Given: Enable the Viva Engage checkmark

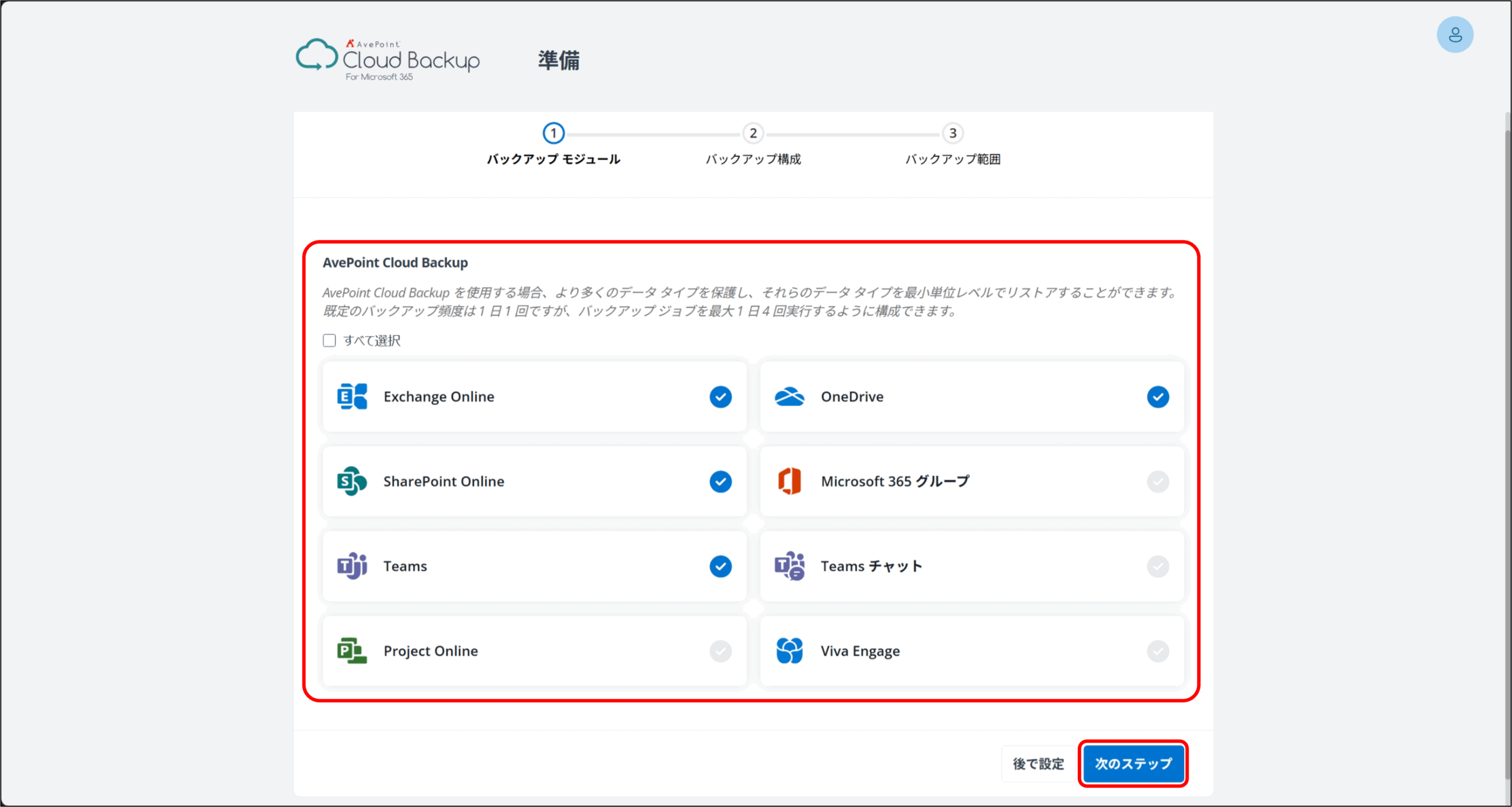Looking at the screenshot, I should pos(1158,651).
